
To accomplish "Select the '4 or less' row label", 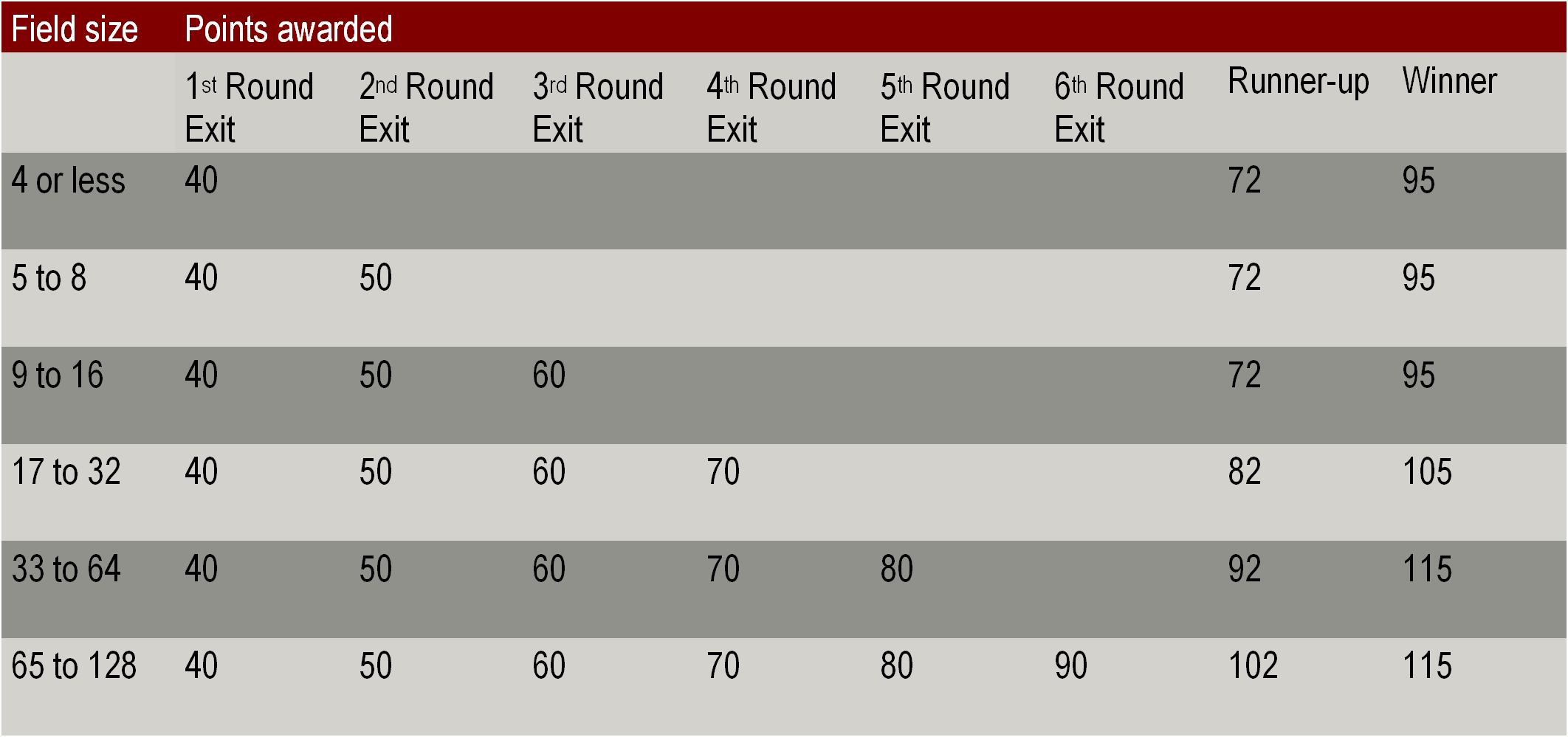I will coord(68,181).
